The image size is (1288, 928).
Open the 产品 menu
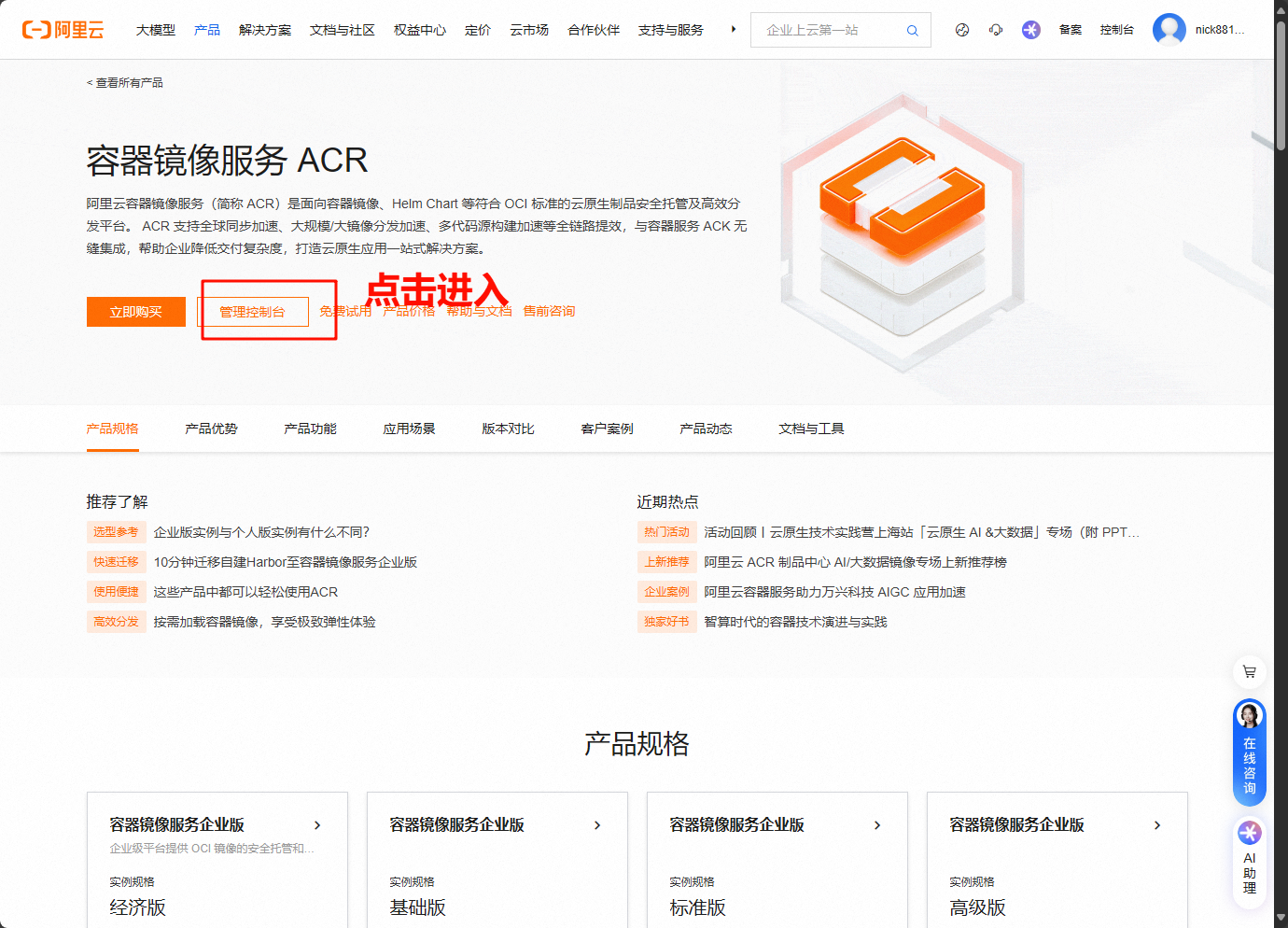pos(207,30)
